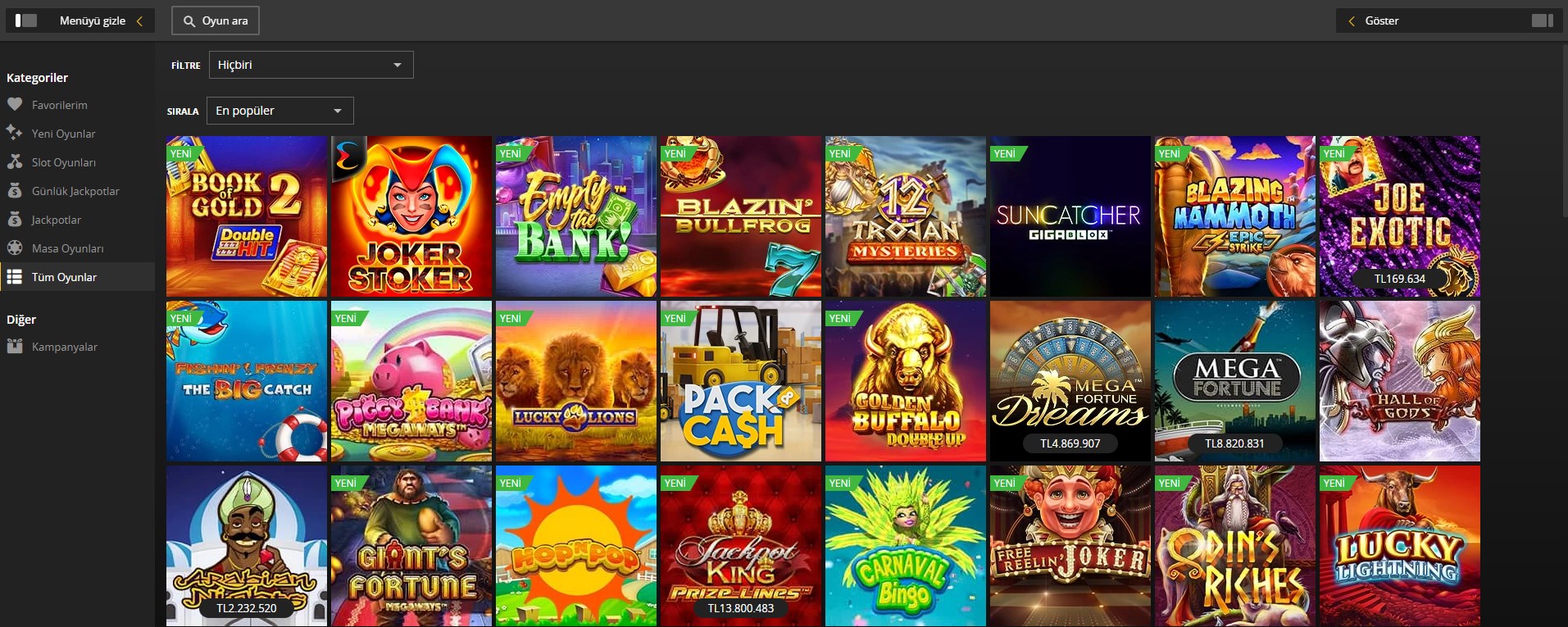Expand the Göster panel chevron
Viewport: 1568px width, 627px height.
coord(1352,21)
